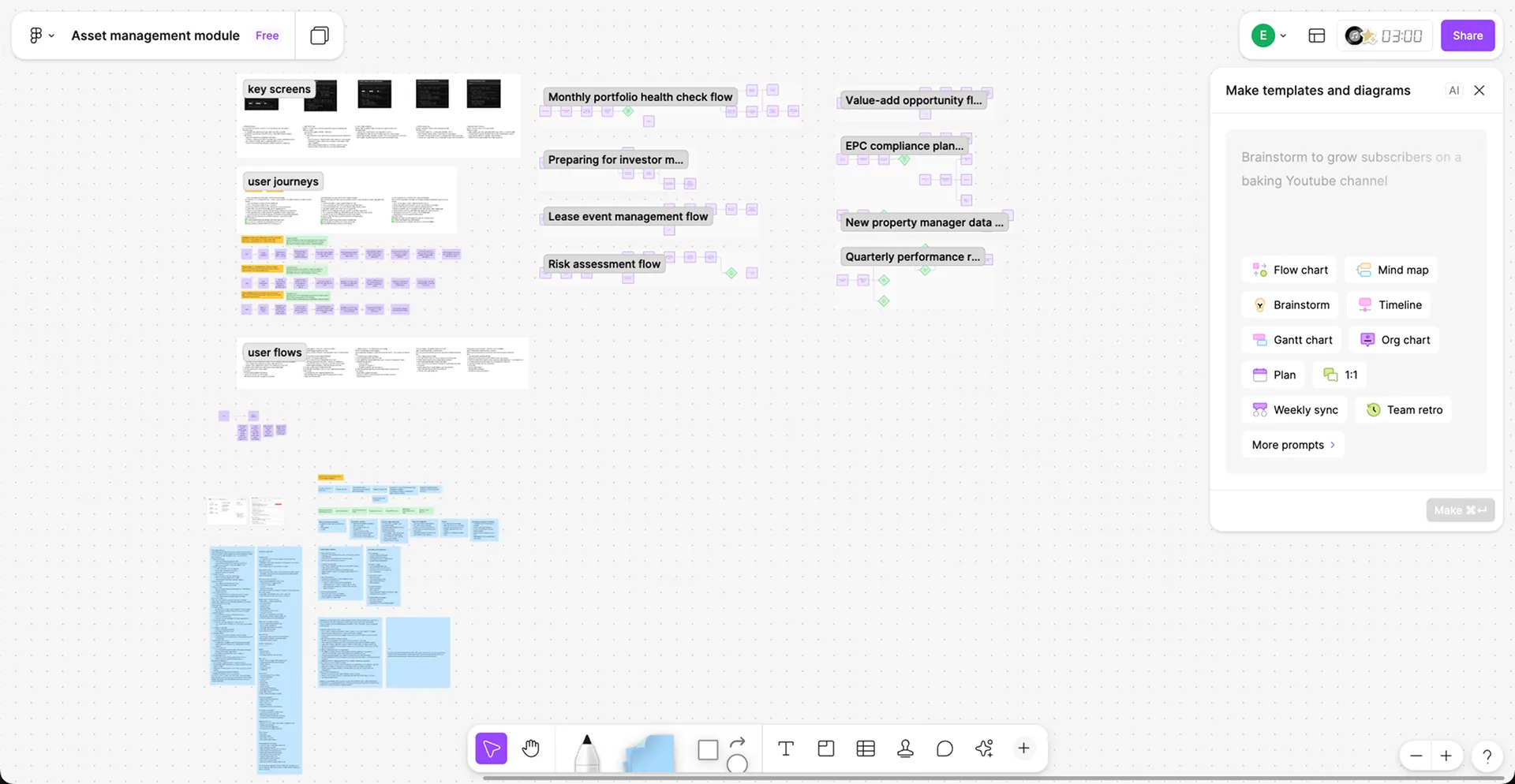The image size is (1515, 784).
Task: Select the Stamp tool
Action: [x=905, y=749]
